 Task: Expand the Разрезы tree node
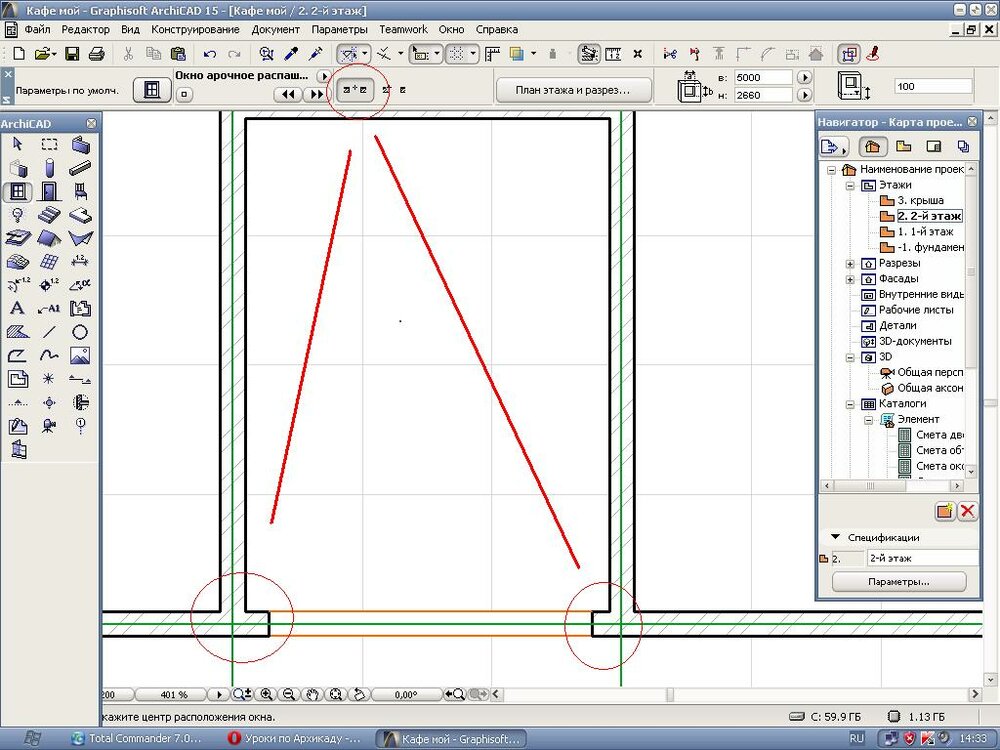851,263
